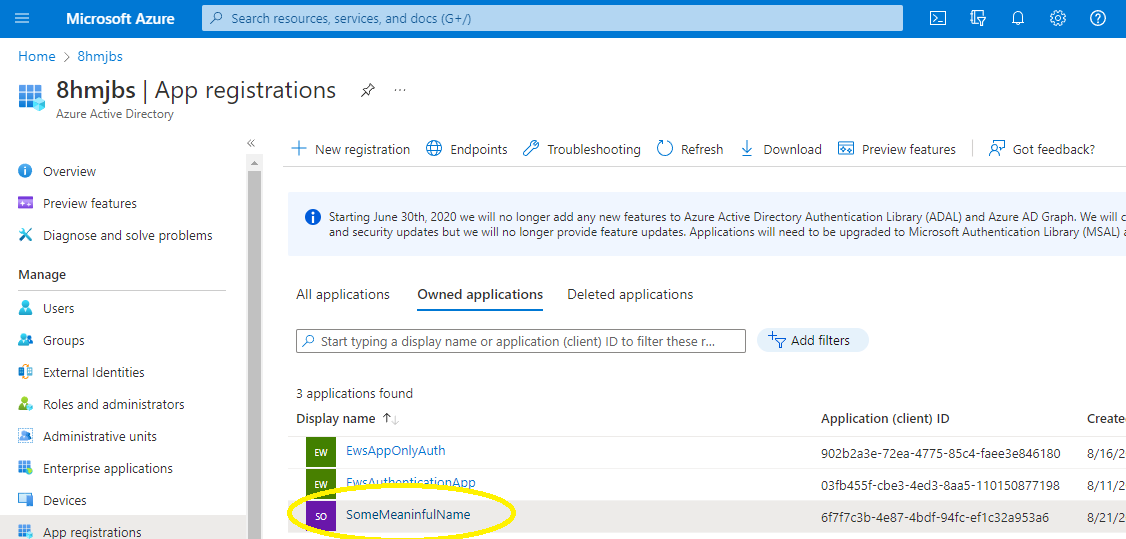Click the display name filter field
Image resolution: width=1126 pixels, height=539 pixels.
point(521,341)
